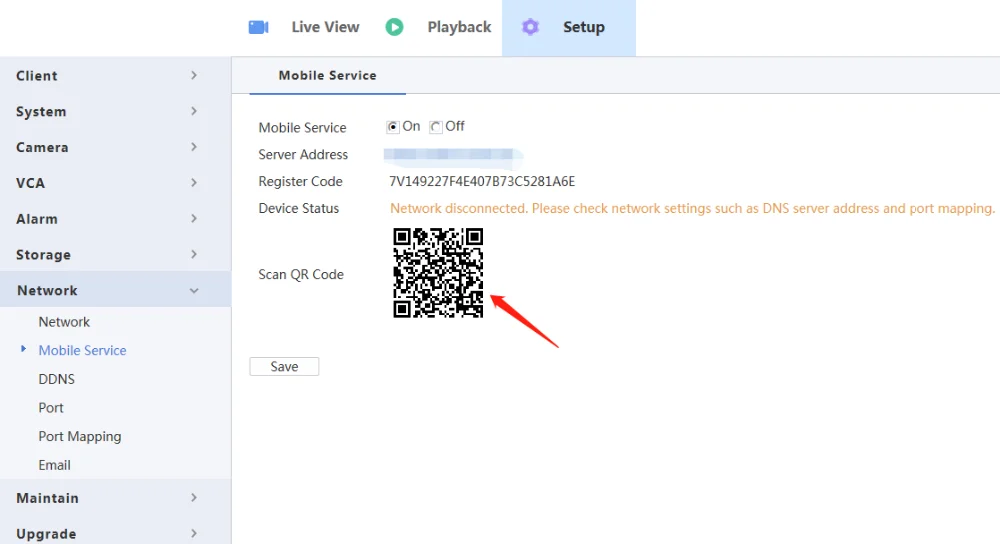
Task: Click the Device Status network disconnected message
Action: [692, 209]
